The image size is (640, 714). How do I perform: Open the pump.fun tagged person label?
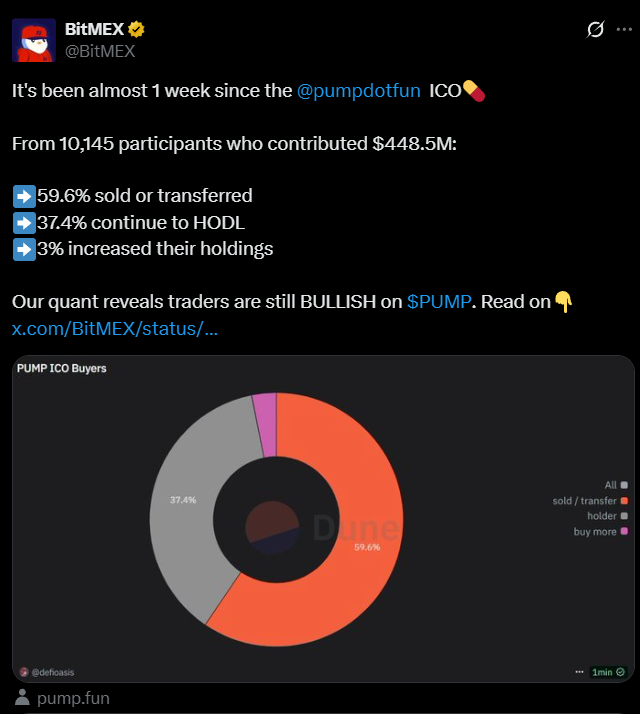tap(62, 698)
